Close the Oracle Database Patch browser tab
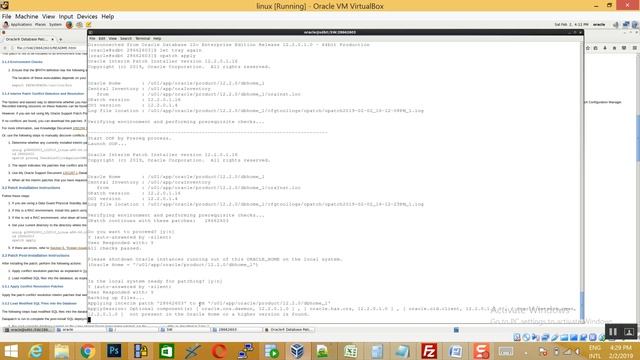 coord(52,39)
